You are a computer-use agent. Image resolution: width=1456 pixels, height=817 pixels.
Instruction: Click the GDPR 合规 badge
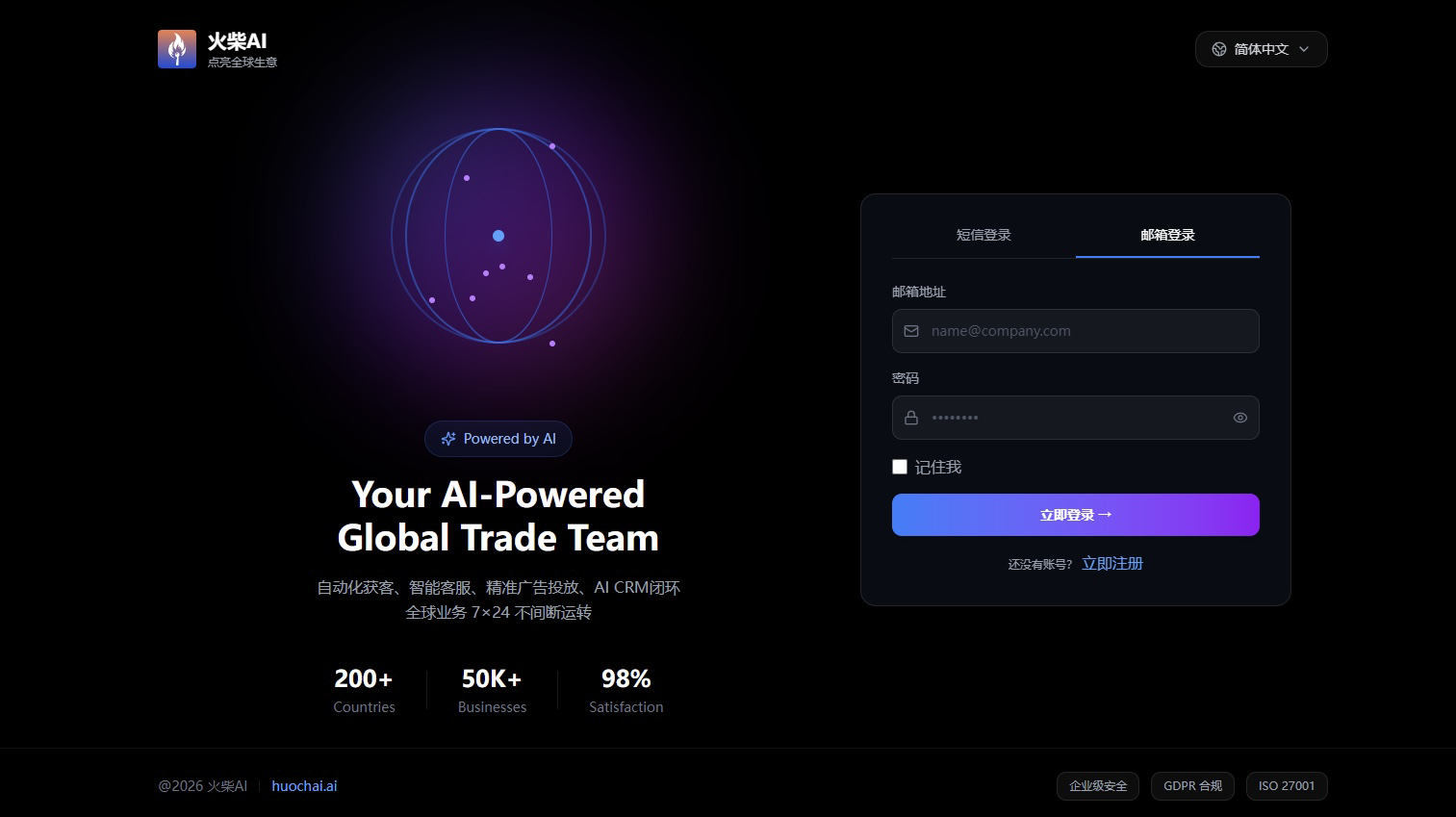point(1192,785)
